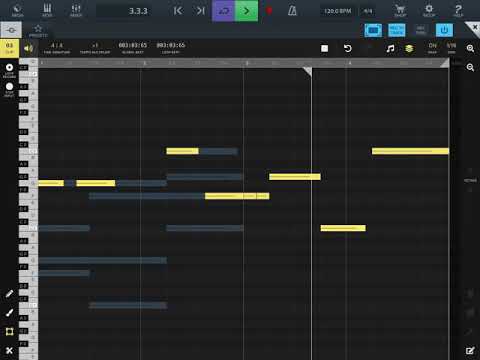Jump to project start
This screenshot has height=360, width=480.
coord(178,11)
